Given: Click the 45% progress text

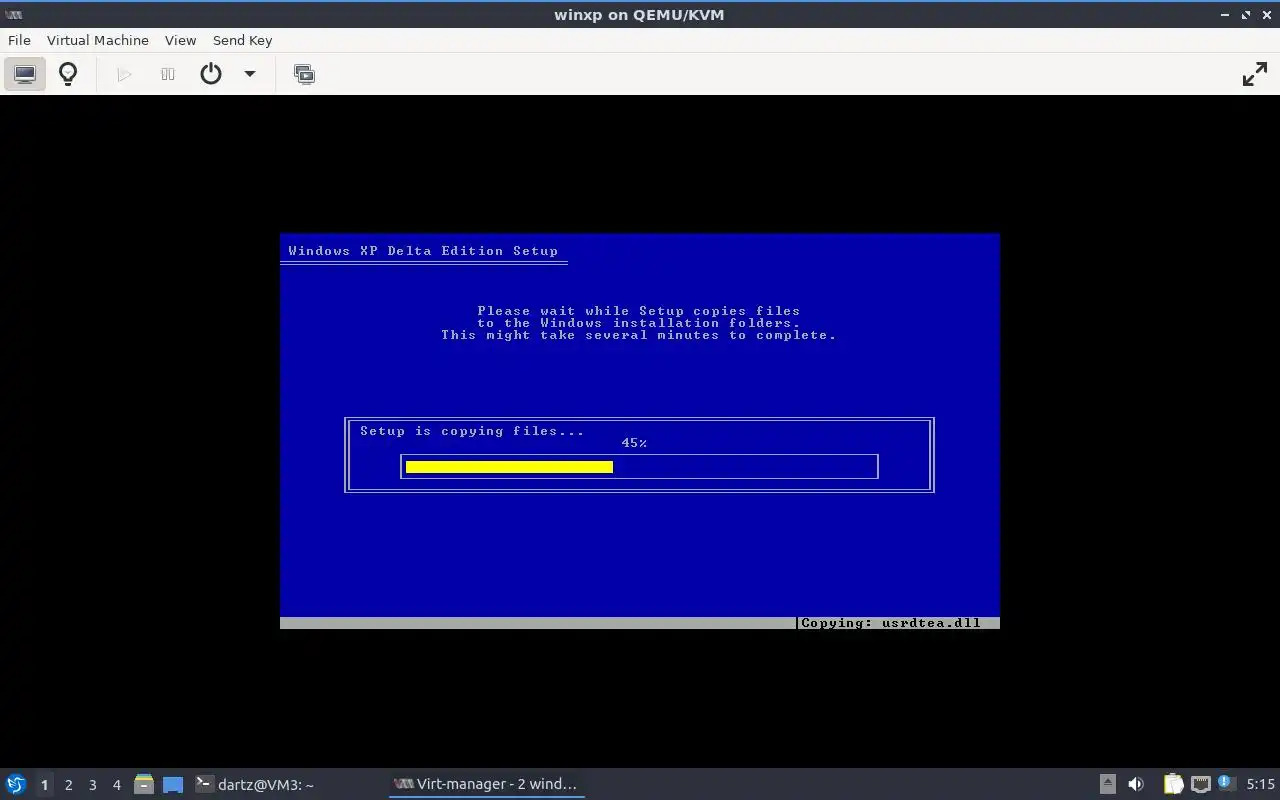Looking at the screenshot, I should point(634,443).
